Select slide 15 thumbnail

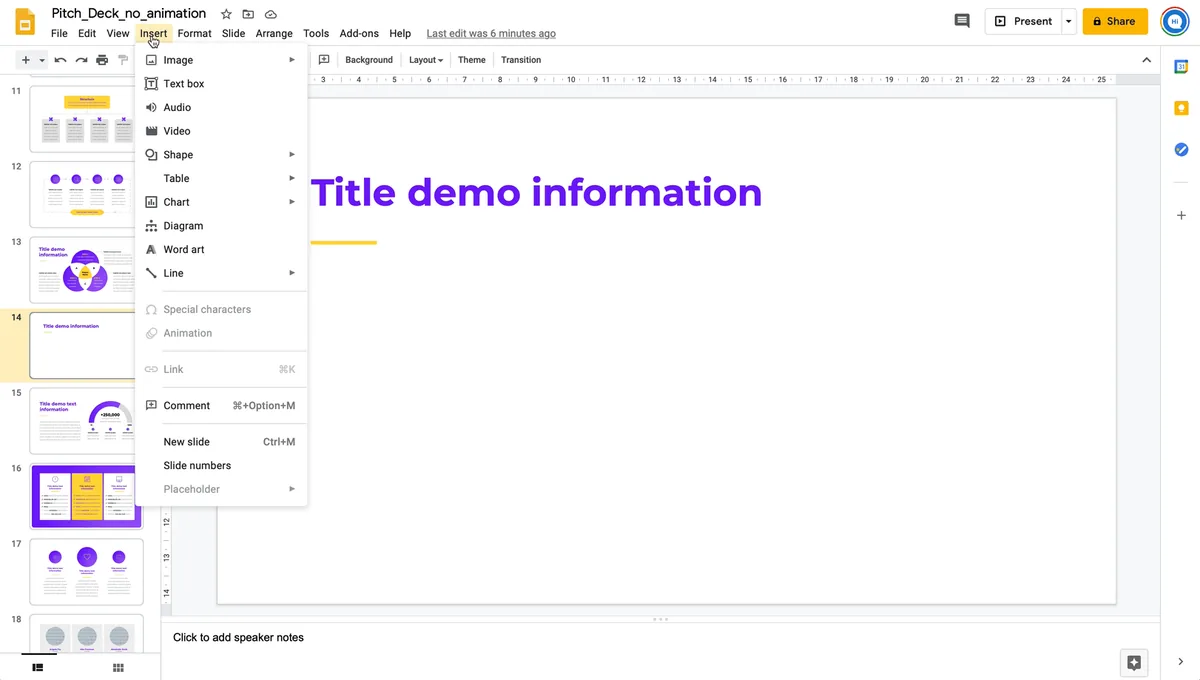click(x=86, y=421)
